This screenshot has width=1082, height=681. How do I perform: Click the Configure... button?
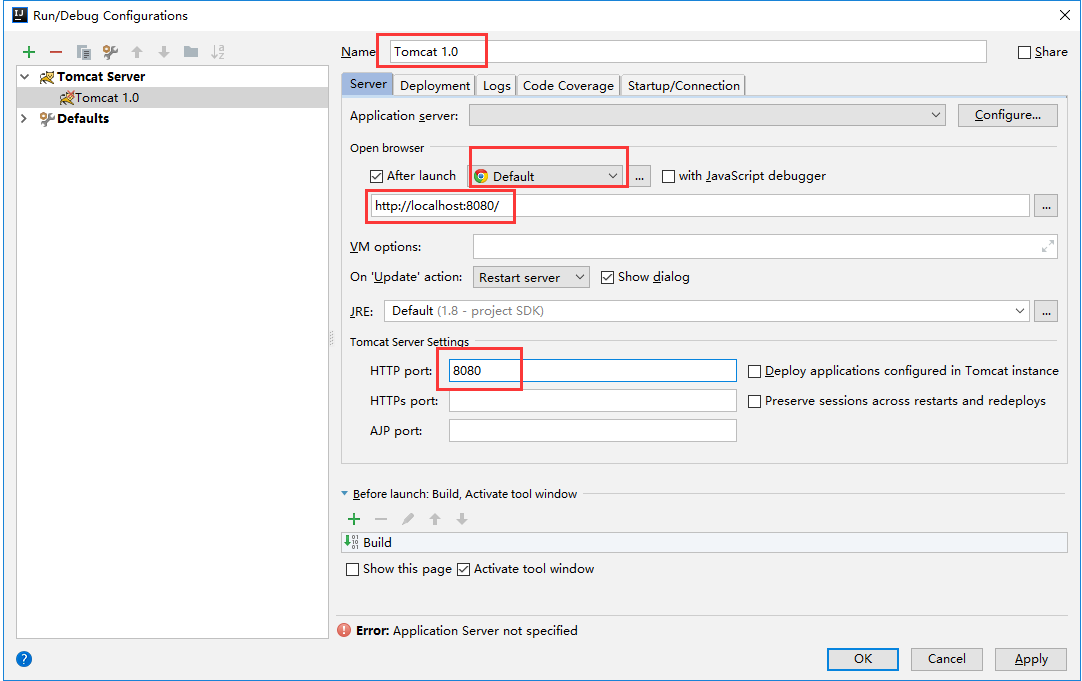[1007, 115]
